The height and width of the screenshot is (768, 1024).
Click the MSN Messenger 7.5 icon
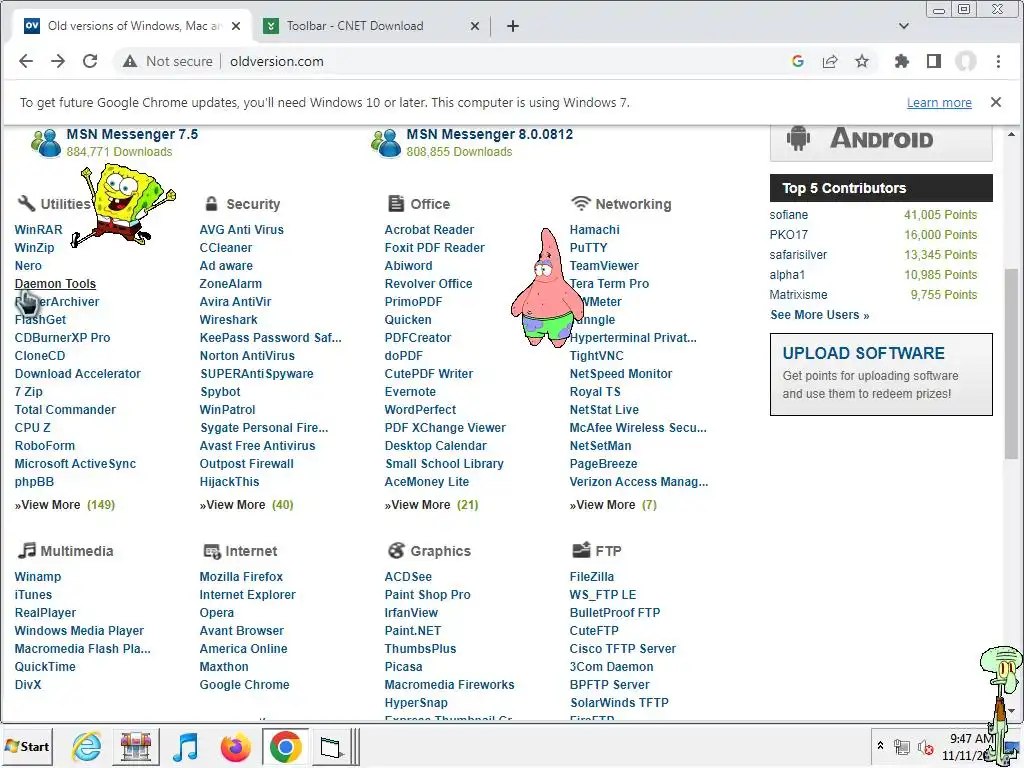[x=46, y=143]
